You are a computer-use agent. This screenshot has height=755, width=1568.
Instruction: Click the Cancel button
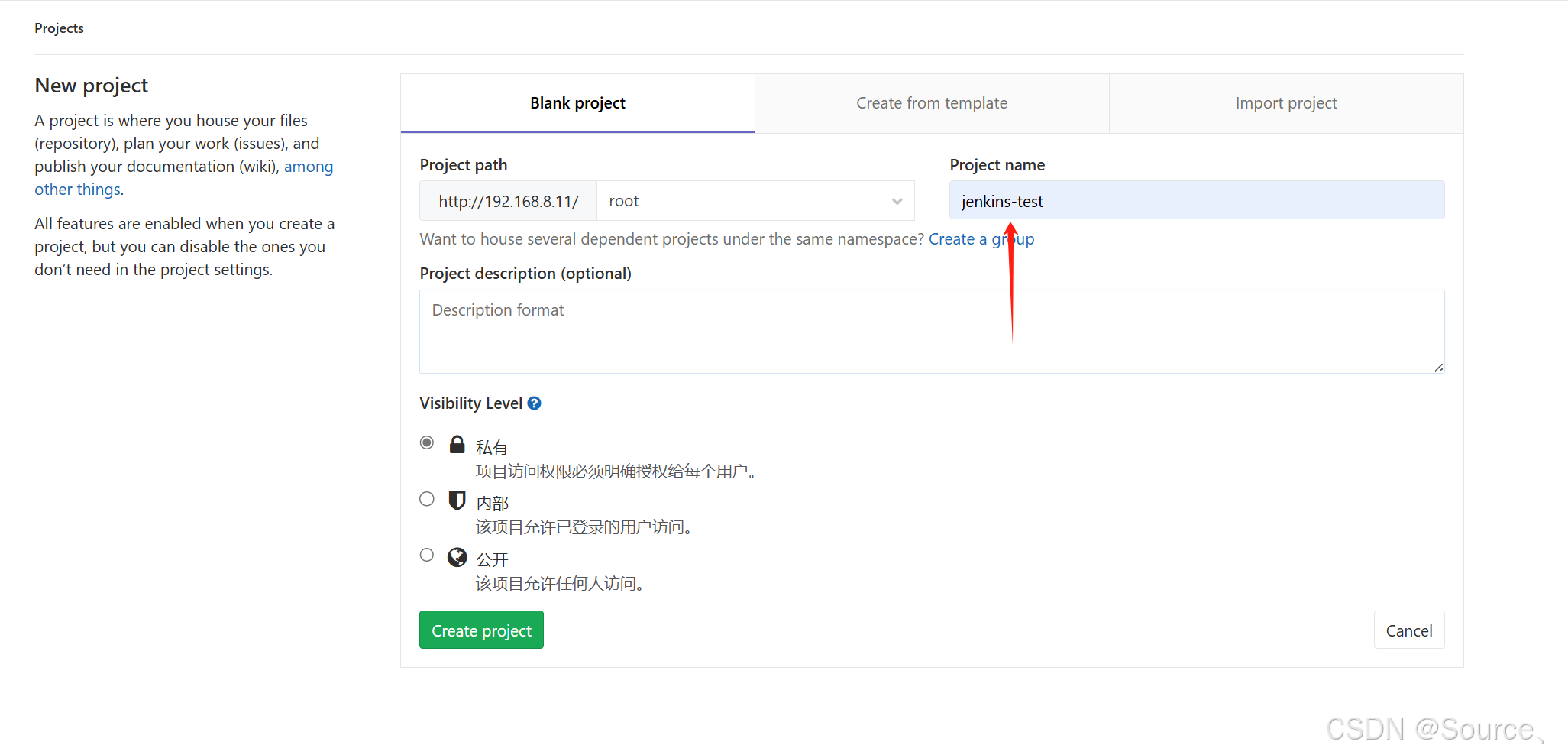pos(1409,630)
